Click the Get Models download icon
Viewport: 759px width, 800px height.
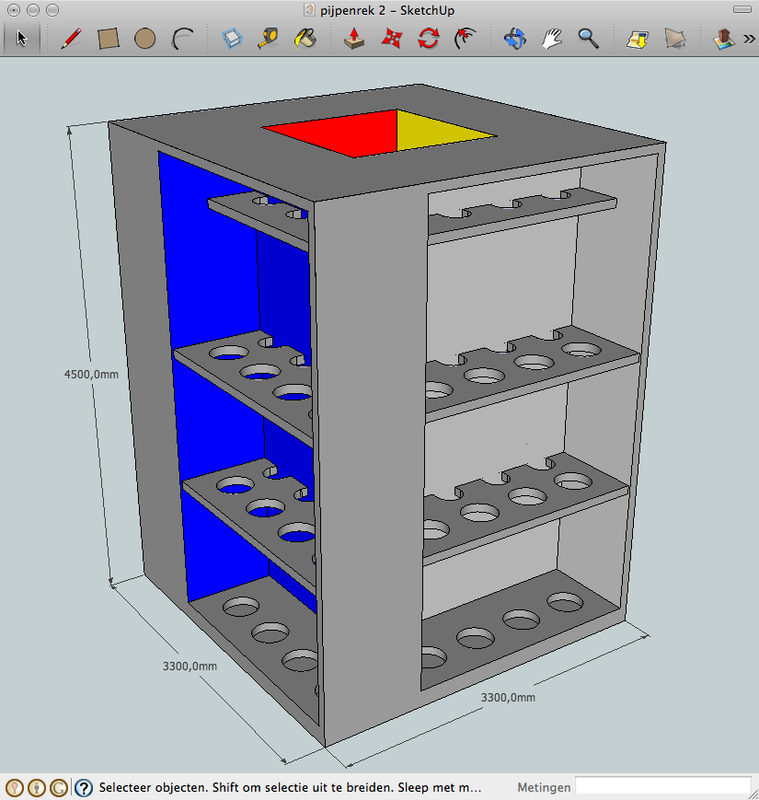click(637, 39)
